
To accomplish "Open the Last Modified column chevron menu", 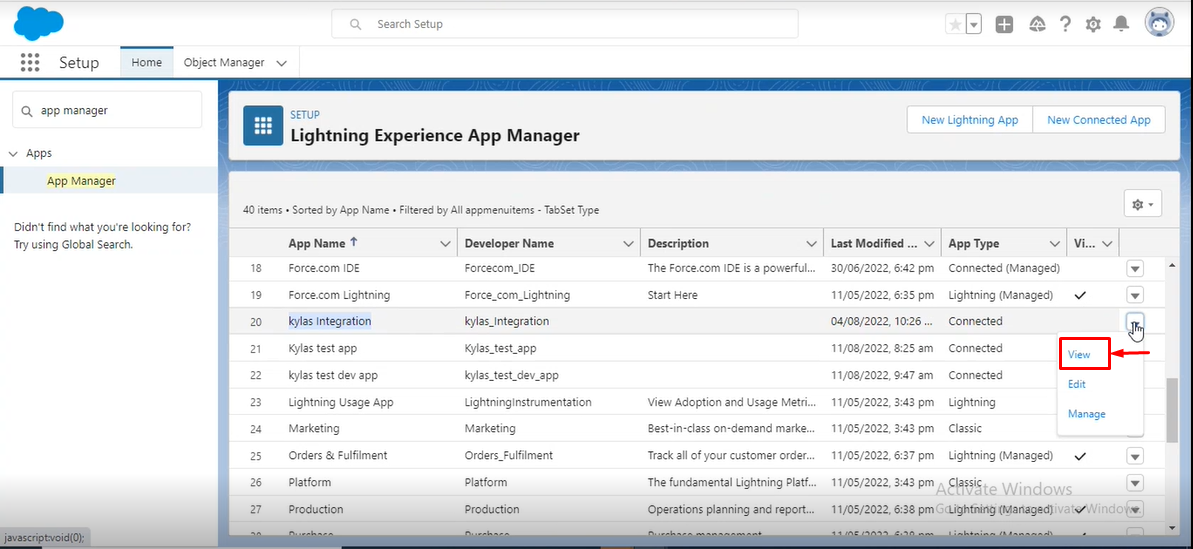I will 929,244.
